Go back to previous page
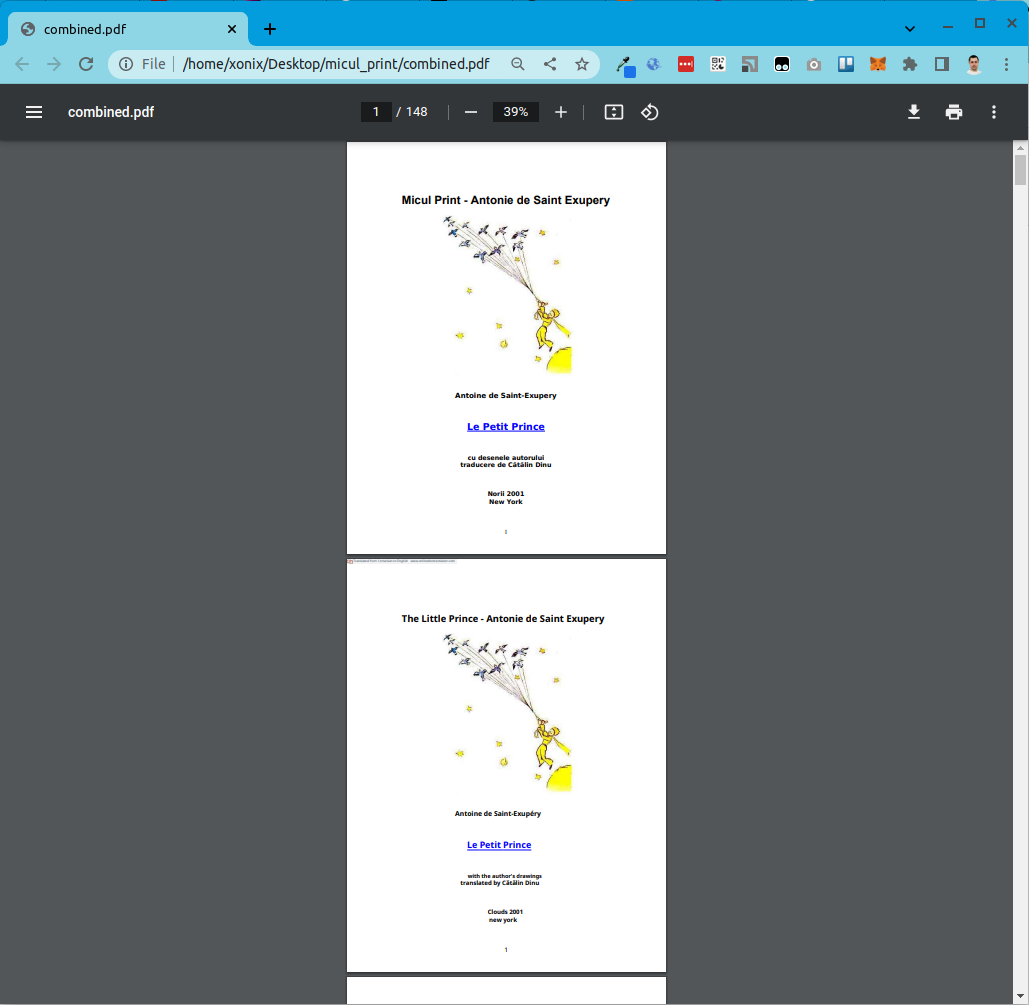This screenshot has width=1029, height=1005. click(22, 64)
